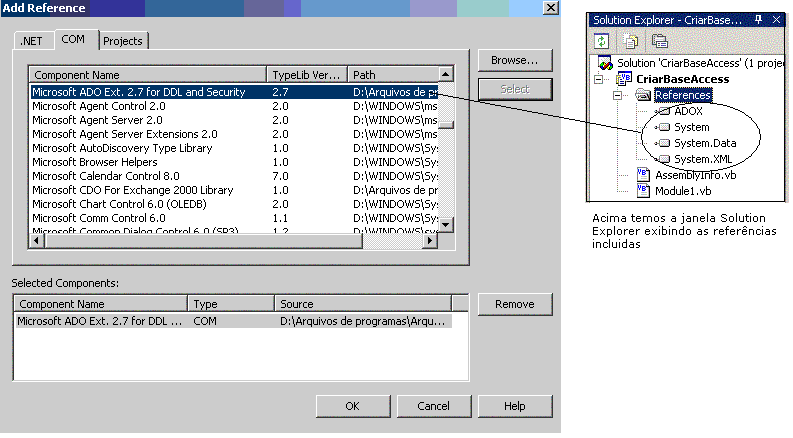Select the References folder
The width and height of the screenshot is (793, 438).
683,95
